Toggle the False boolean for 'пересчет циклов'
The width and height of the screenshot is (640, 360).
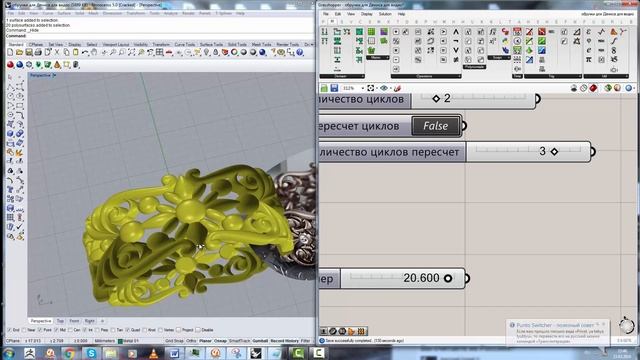coord(436,126)
